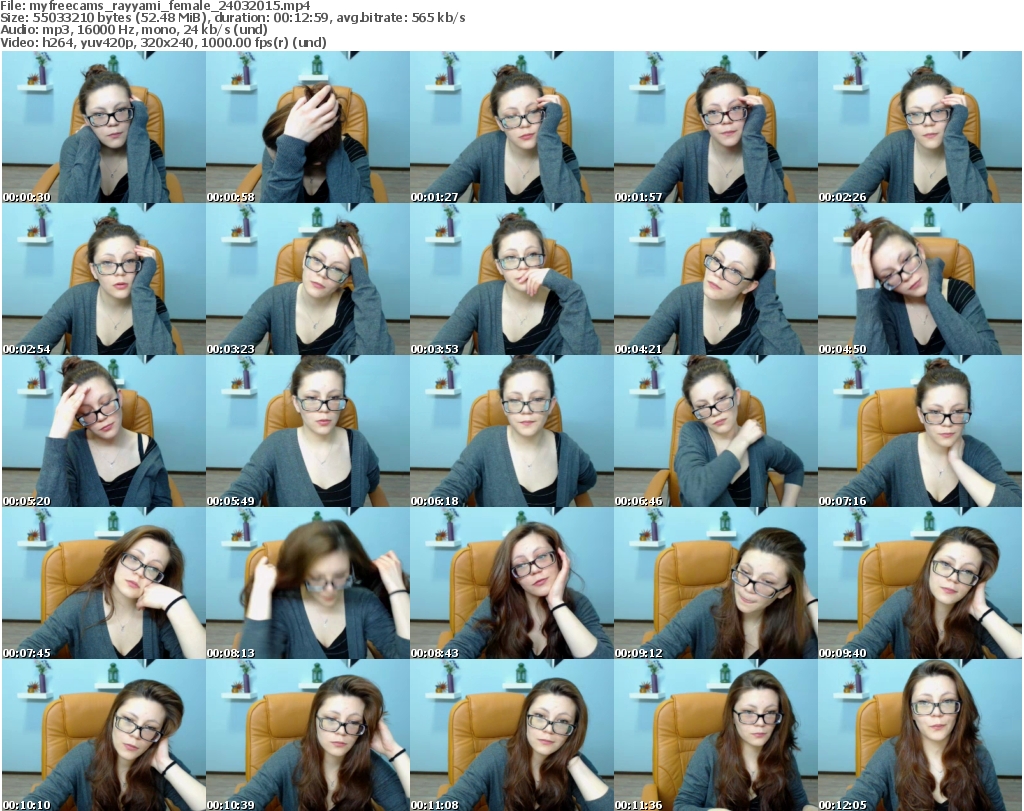Click the 'Size: 55033210 bytes' info line
This screenshot has height=811, width=1024.
click(x=232, y=18)
